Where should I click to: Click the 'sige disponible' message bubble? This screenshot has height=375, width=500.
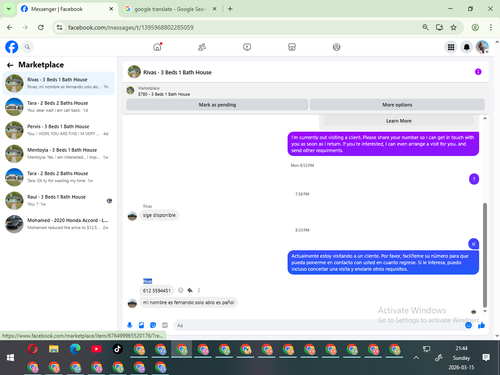pyautogui.click(x=159, y=215)
